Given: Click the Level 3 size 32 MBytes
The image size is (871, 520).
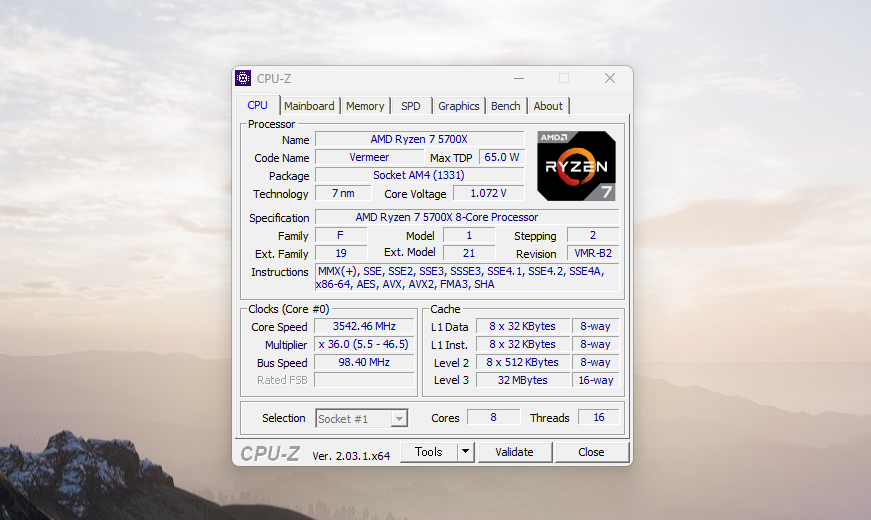Looking at the screenshot, I should (x=523, y=379).
